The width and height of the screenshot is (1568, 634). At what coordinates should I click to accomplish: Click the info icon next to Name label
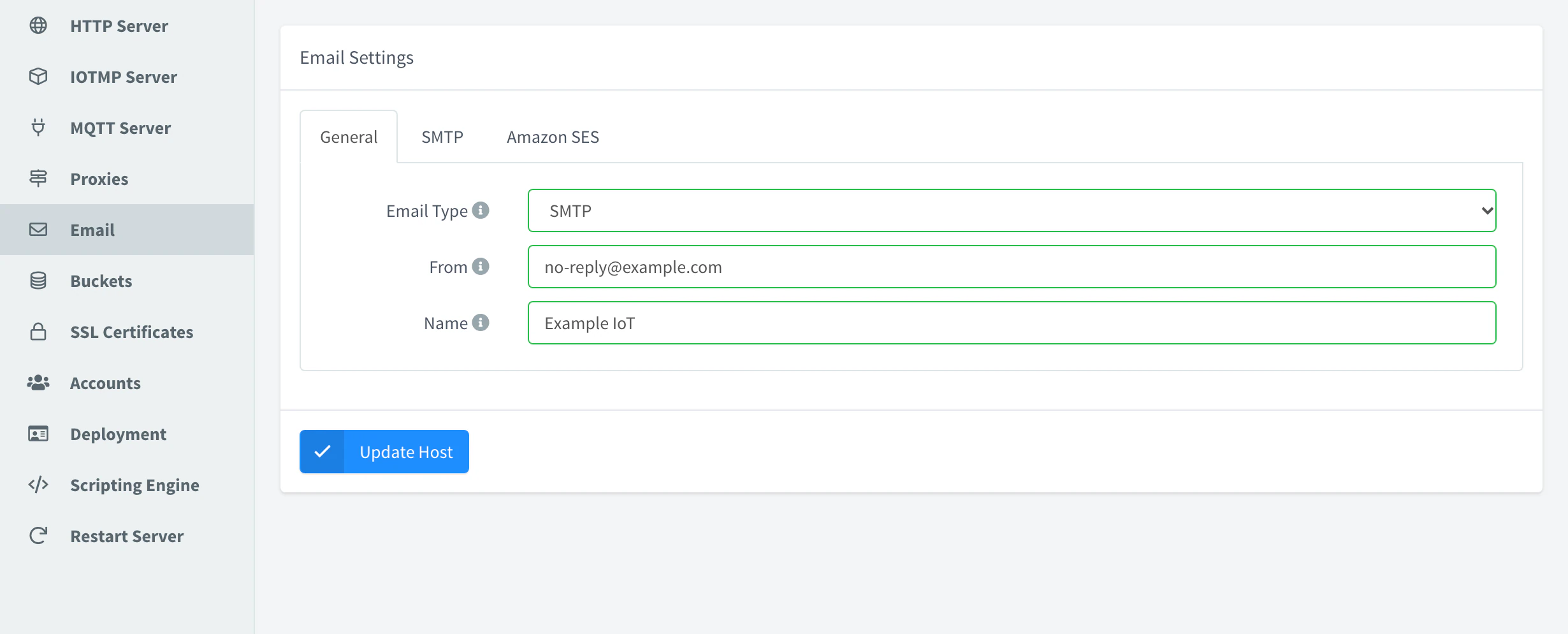[x=481, y=322]
